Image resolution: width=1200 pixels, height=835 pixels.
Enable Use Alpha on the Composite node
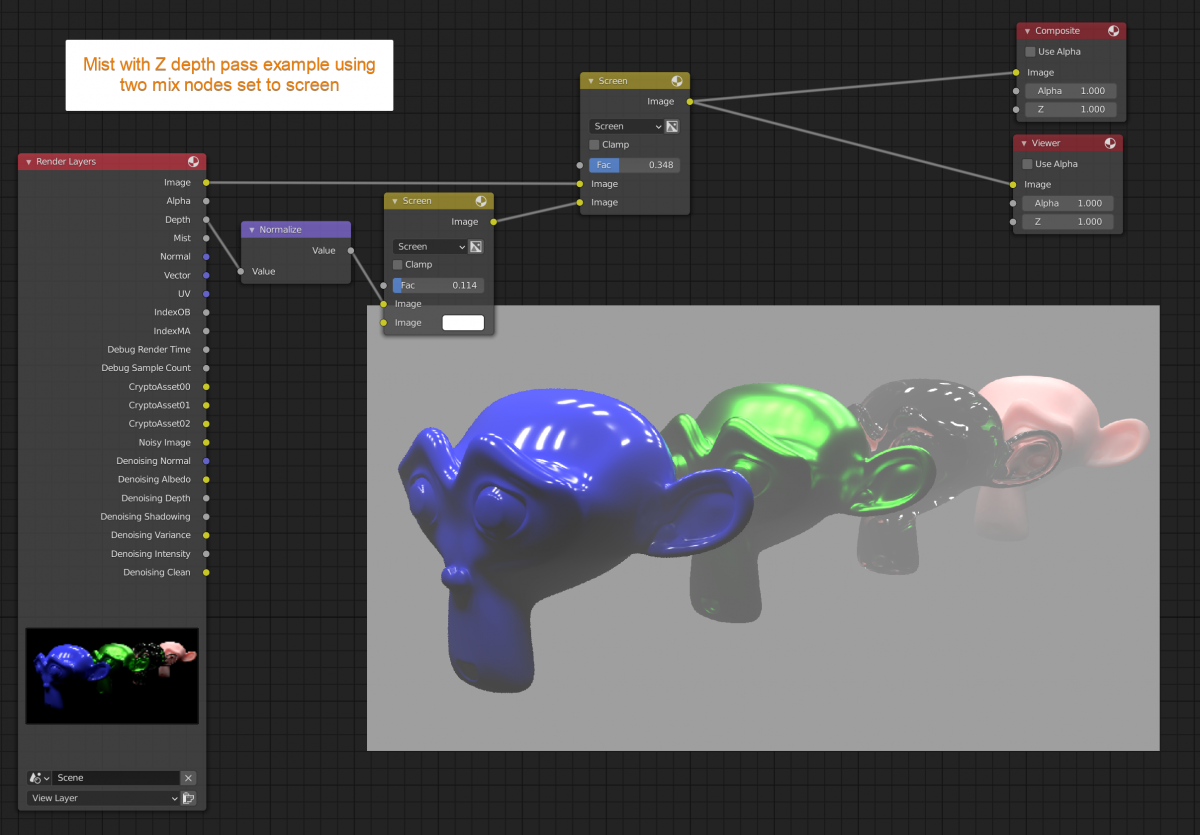[x=1030, y=51]
